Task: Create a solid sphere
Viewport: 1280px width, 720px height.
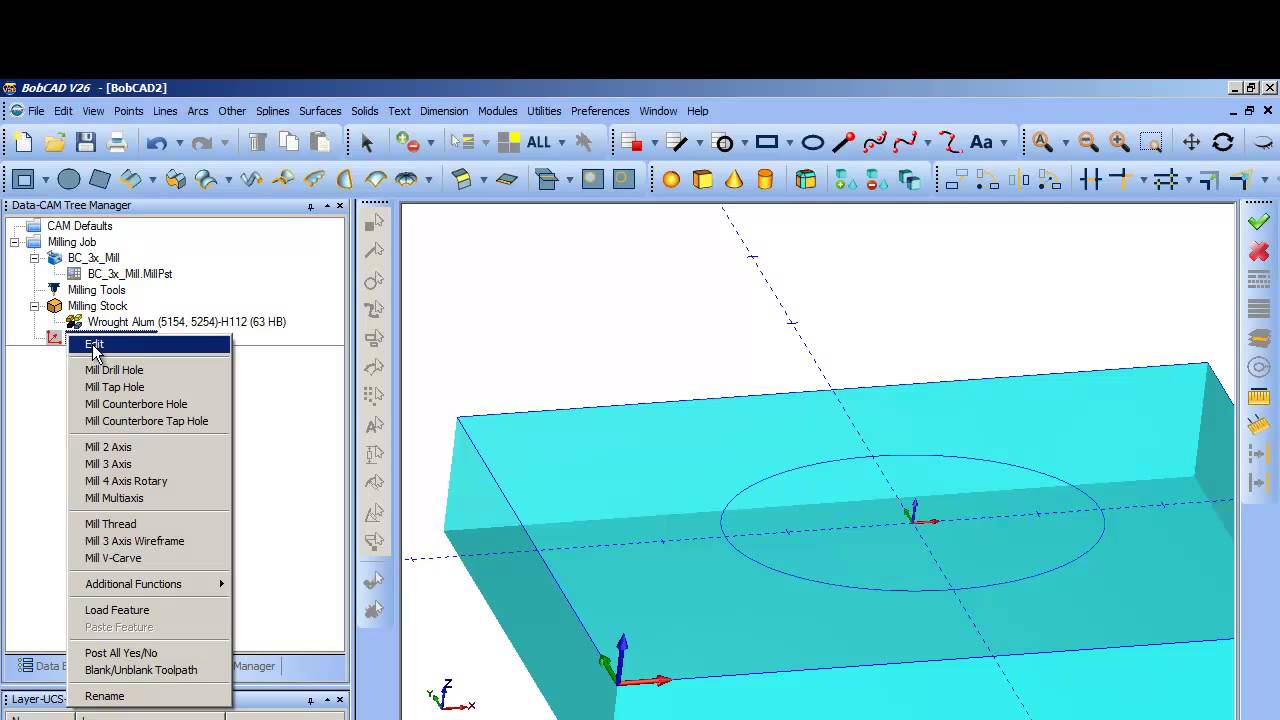Action: (x=671, y=180)
